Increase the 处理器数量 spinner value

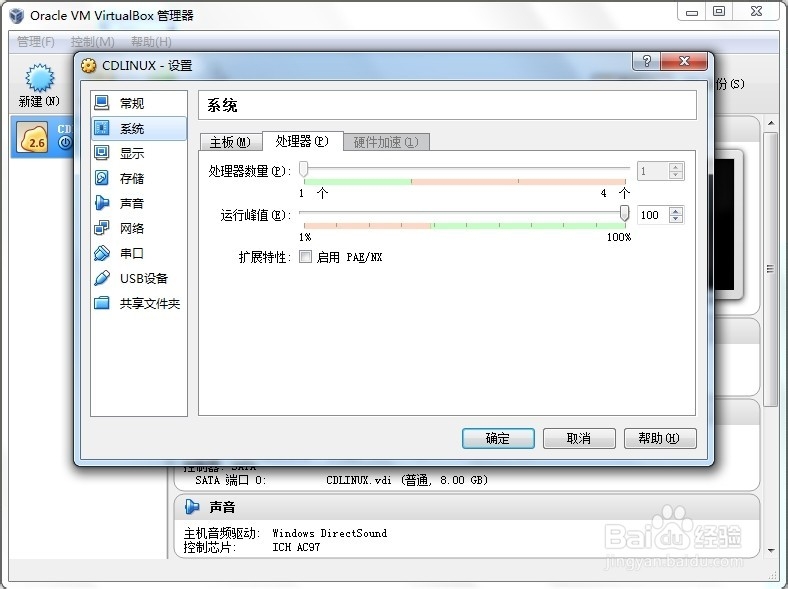click(676, 167)
